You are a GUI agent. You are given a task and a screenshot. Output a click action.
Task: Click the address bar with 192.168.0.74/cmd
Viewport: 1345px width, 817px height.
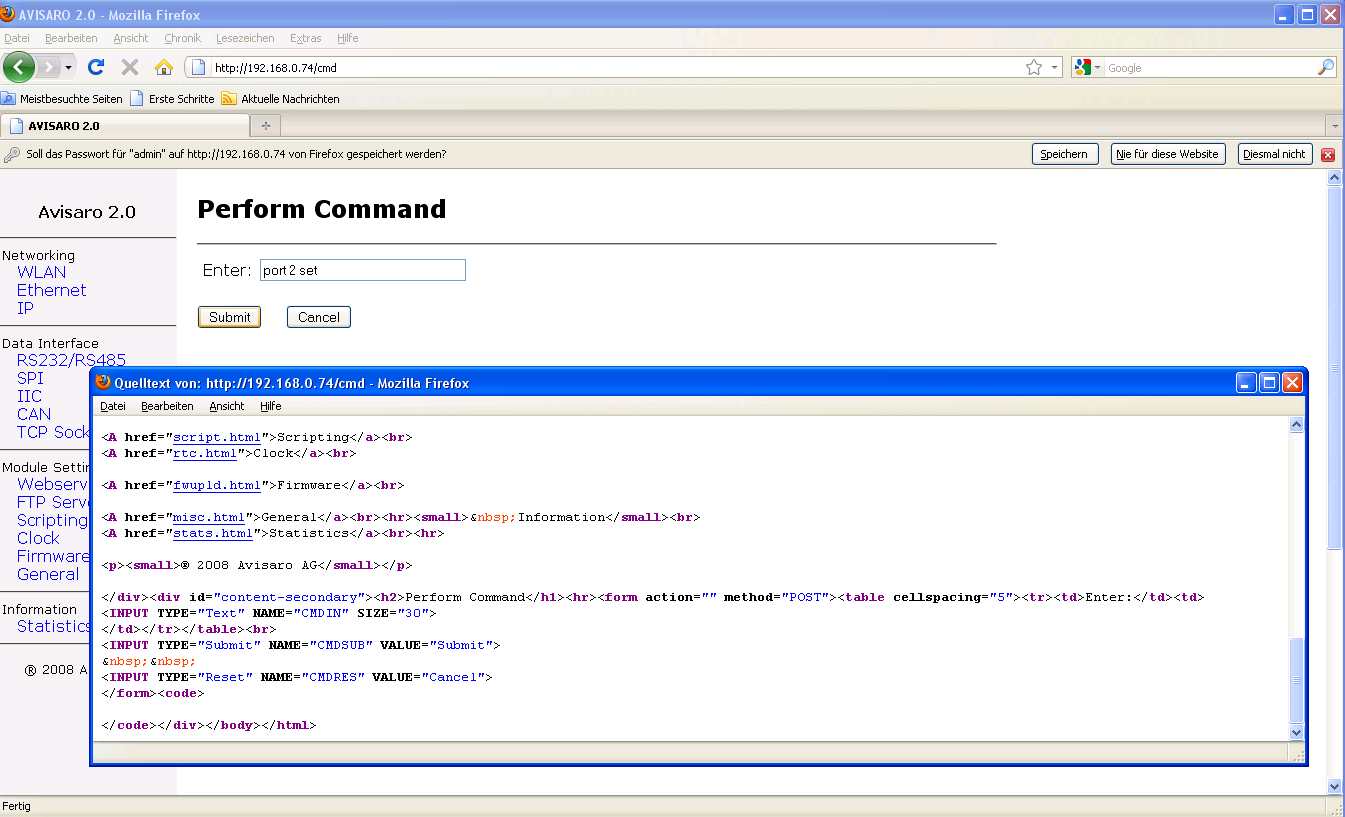[615, 68]
